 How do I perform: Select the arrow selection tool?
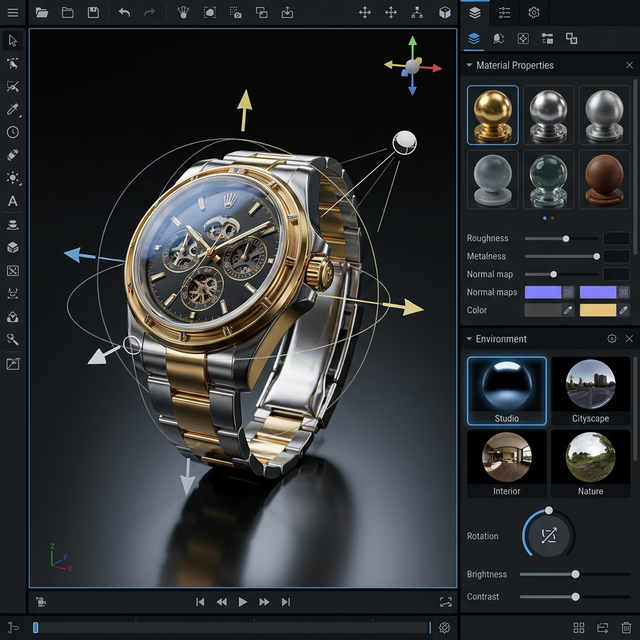[x=13, y=41]
